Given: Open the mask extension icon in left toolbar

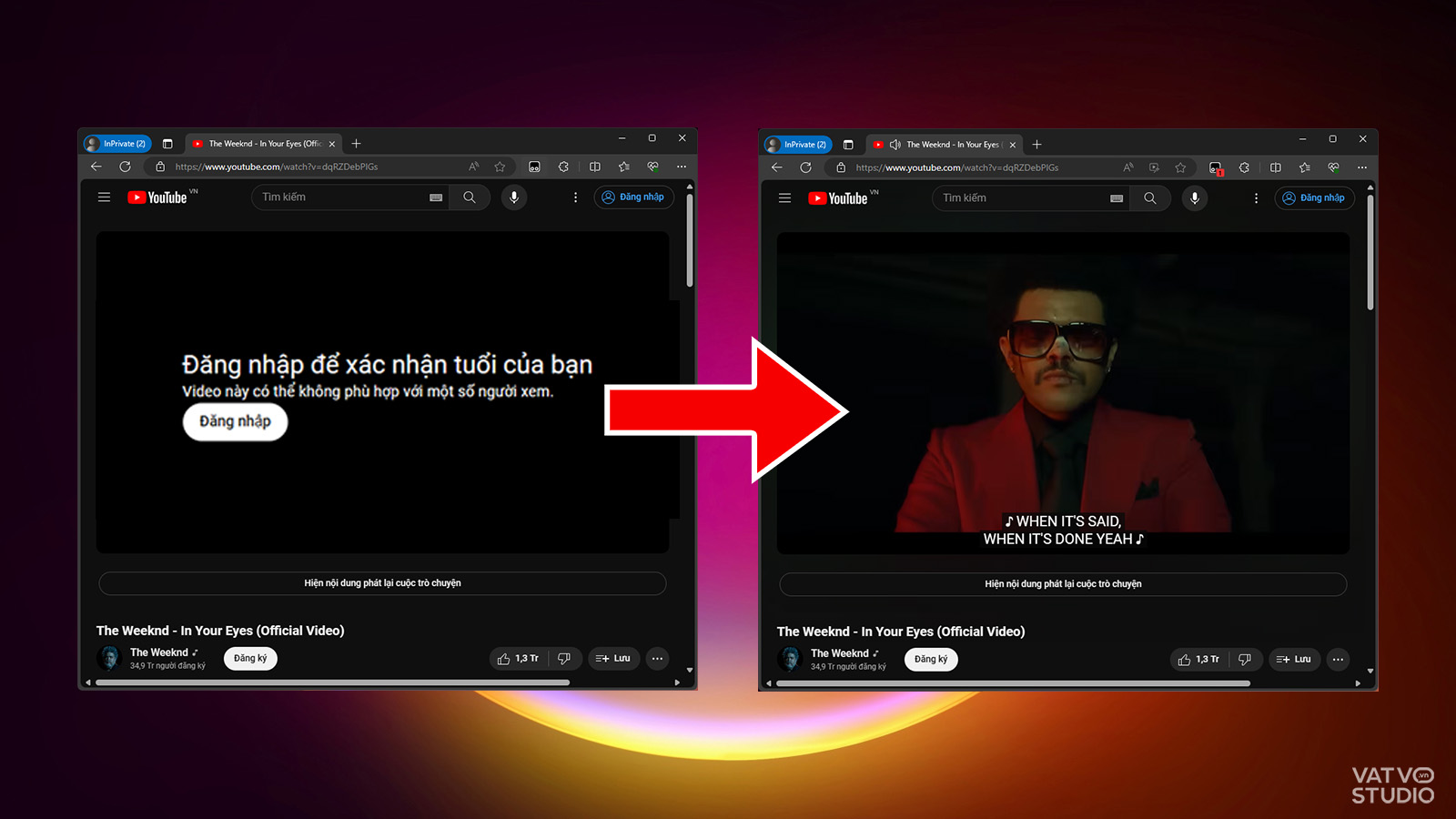Looking at the screenshot, I should pyautogui.click(x=534, y=167).
